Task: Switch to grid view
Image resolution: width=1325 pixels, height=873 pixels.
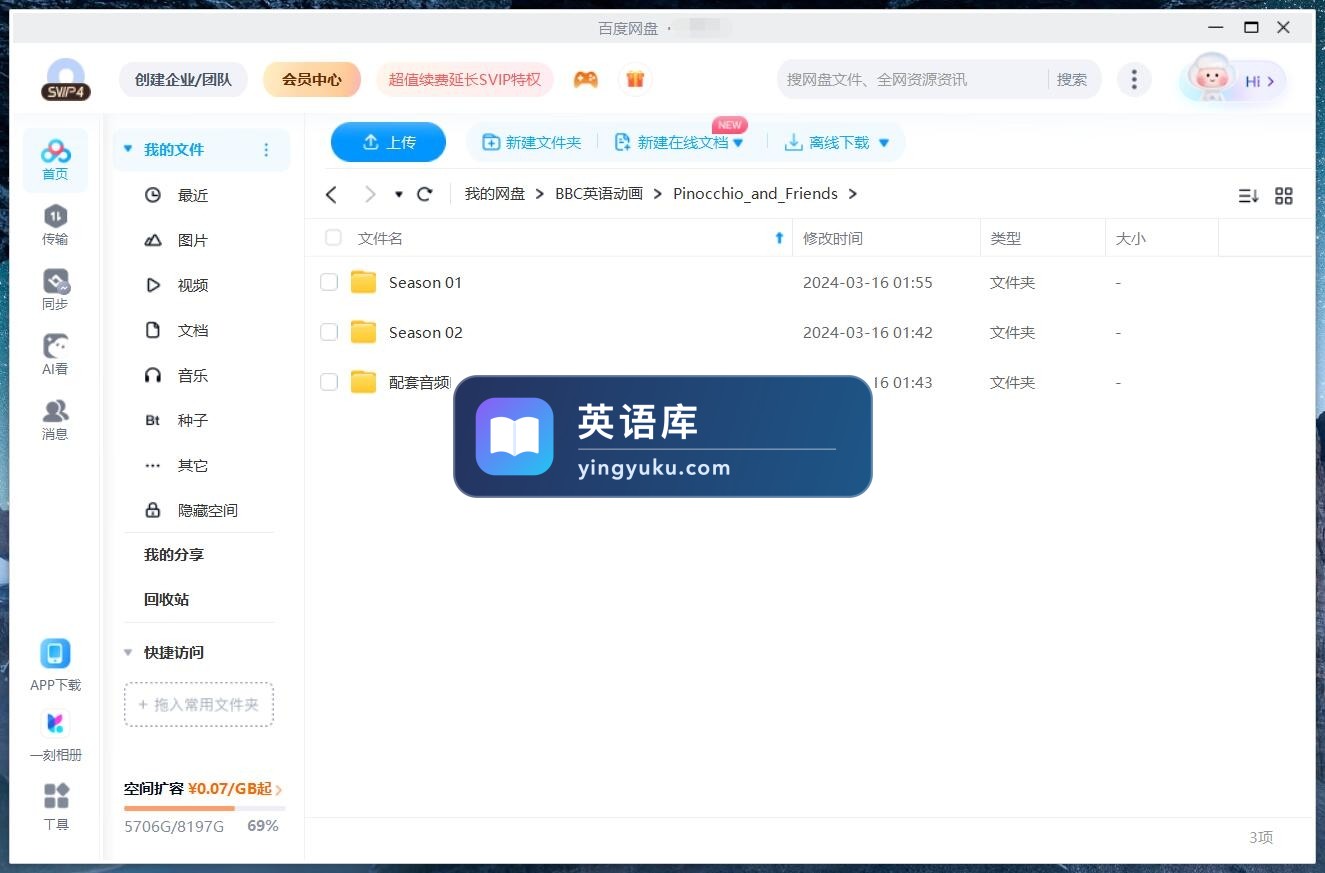Action: [x=1284, y=196]
